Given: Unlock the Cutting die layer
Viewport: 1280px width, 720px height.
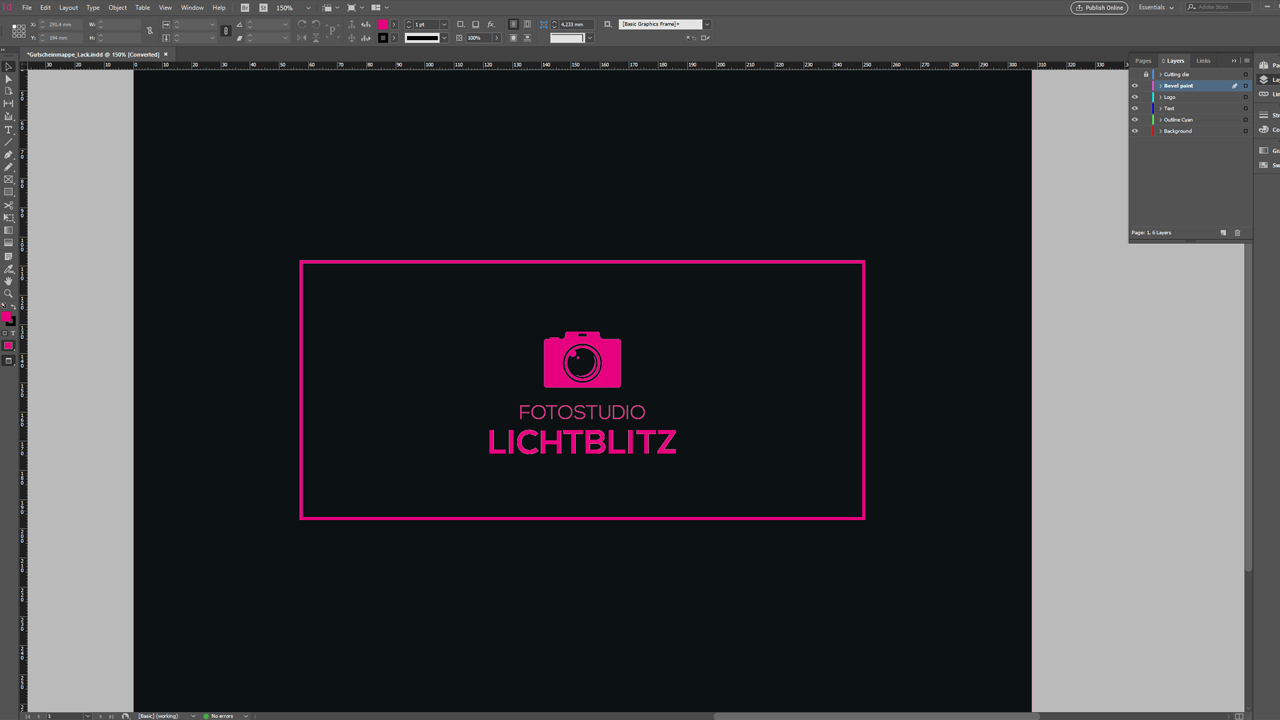Looking at the screenshot, I should pyautogui.click(x=1146, y=74).
